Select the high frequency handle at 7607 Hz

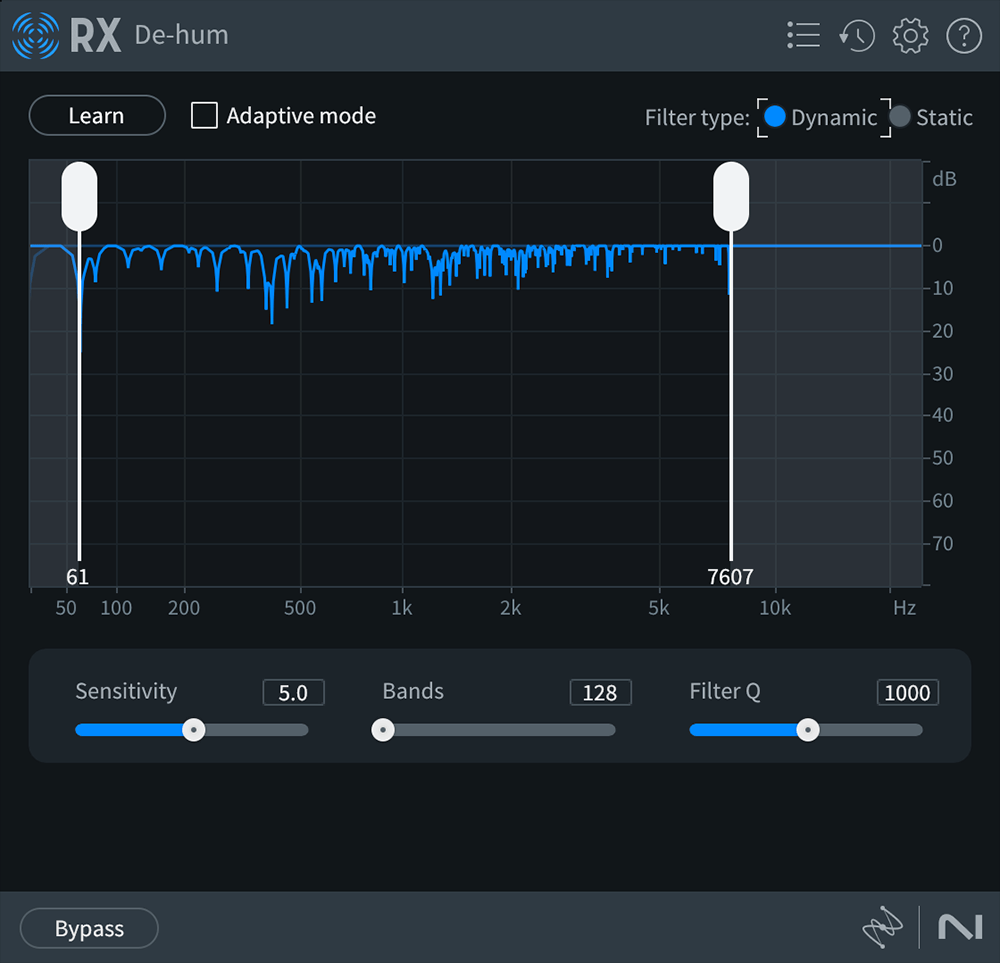pos(731,196)
